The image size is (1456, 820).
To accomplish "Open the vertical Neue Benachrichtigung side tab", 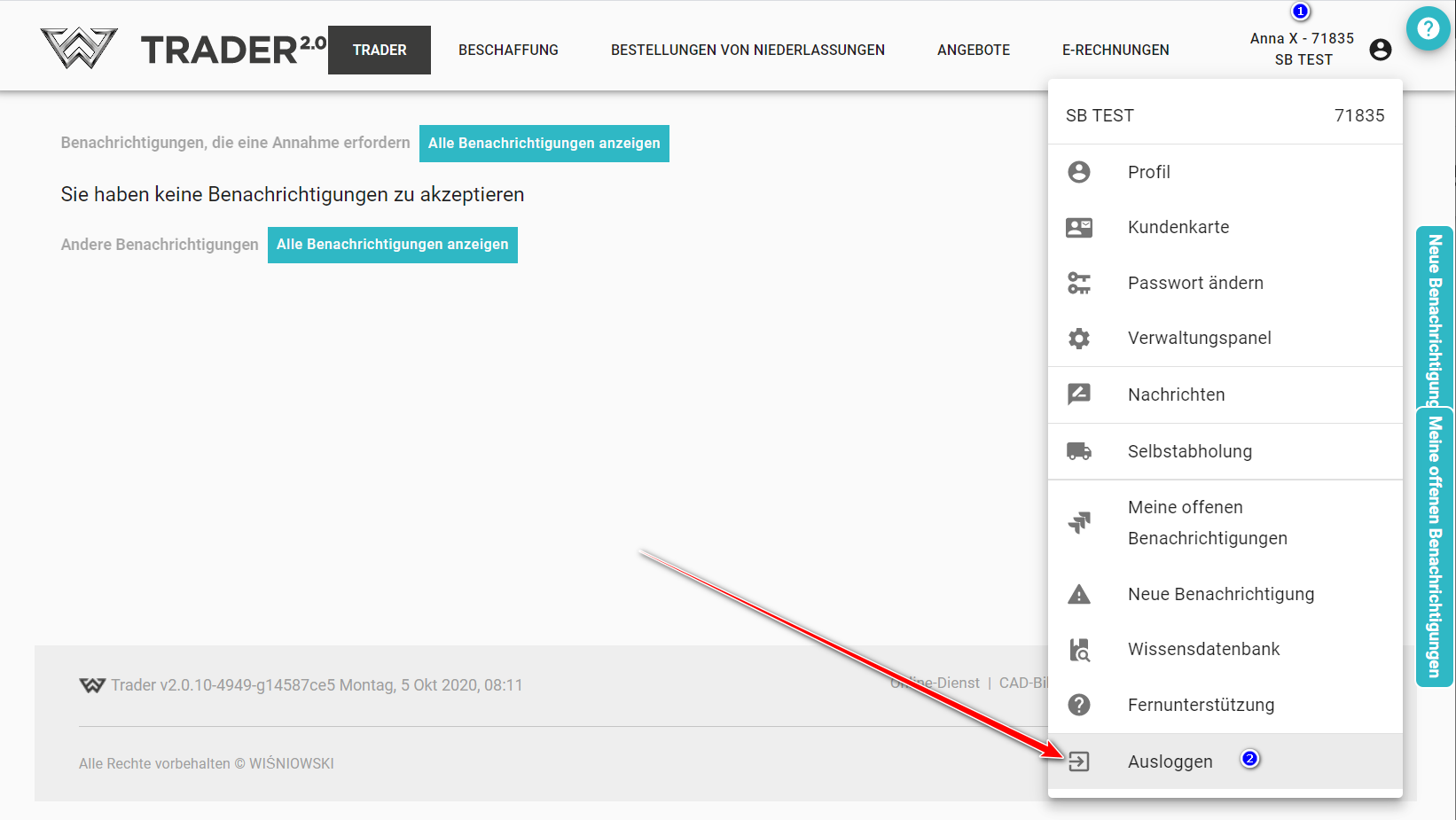I will (1435, 316).
